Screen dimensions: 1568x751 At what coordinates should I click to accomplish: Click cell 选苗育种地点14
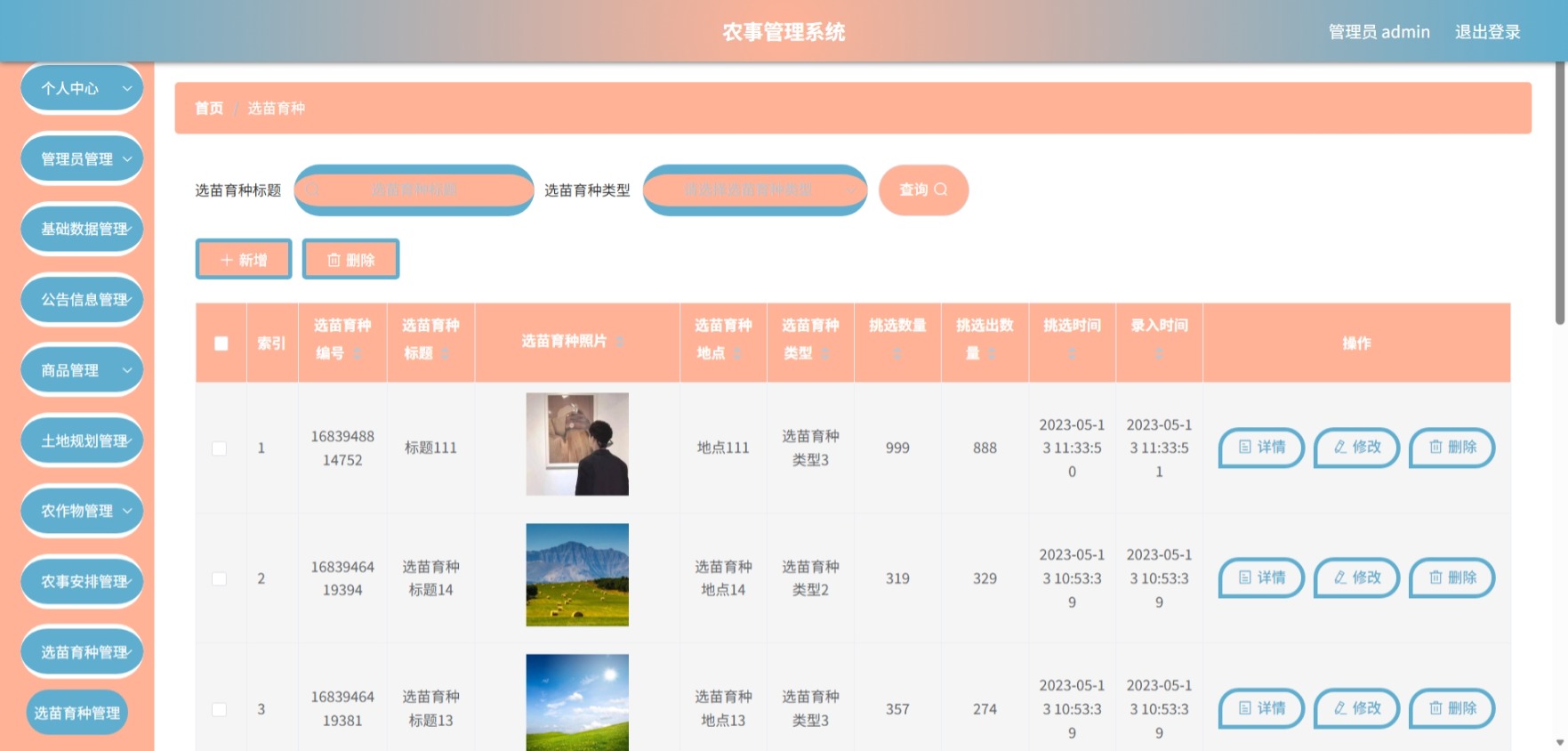pyautogui.click(x=723, y=578)
